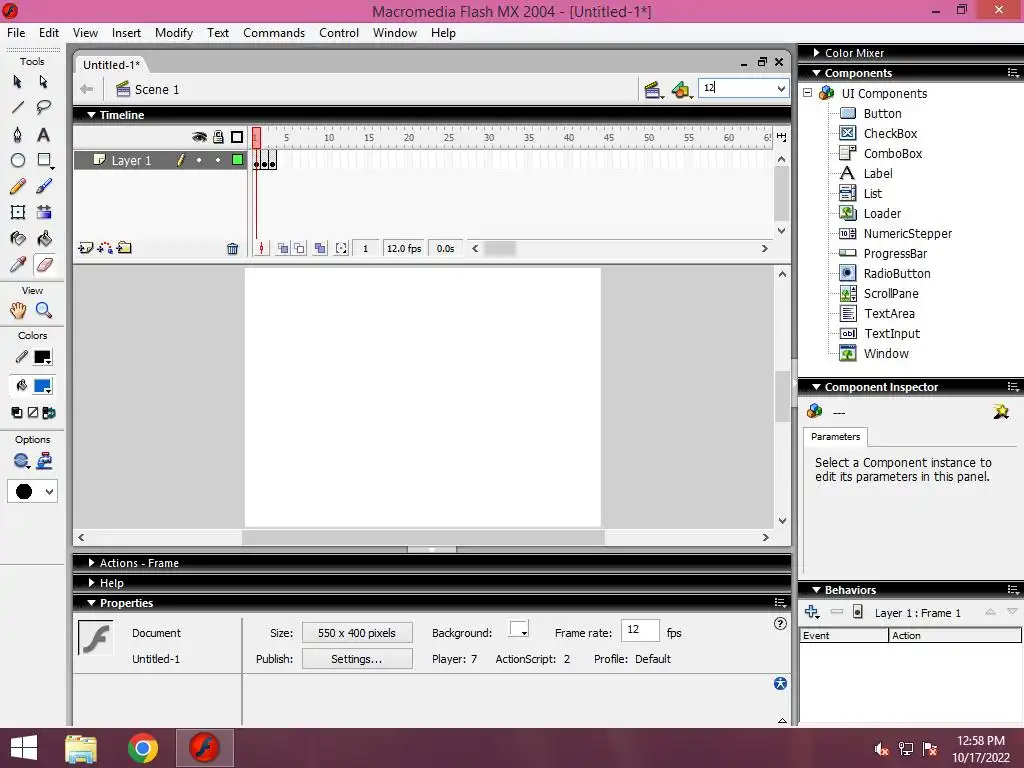The height and width of the screenshot is (768, 1024).
Task: Select the Zoom magnifier tool
Action: click(44, 310)
